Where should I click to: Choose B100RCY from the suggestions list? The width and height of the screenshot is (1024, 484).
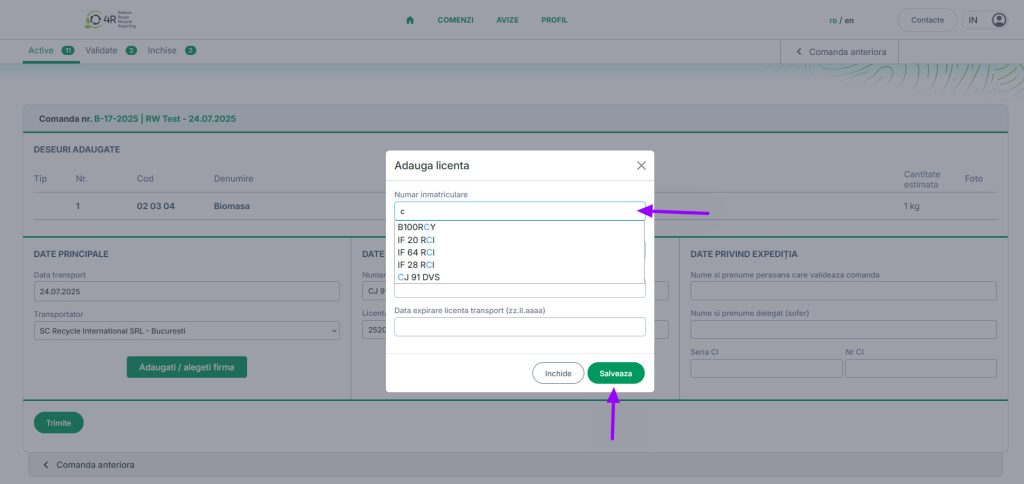tap(417, 227)
